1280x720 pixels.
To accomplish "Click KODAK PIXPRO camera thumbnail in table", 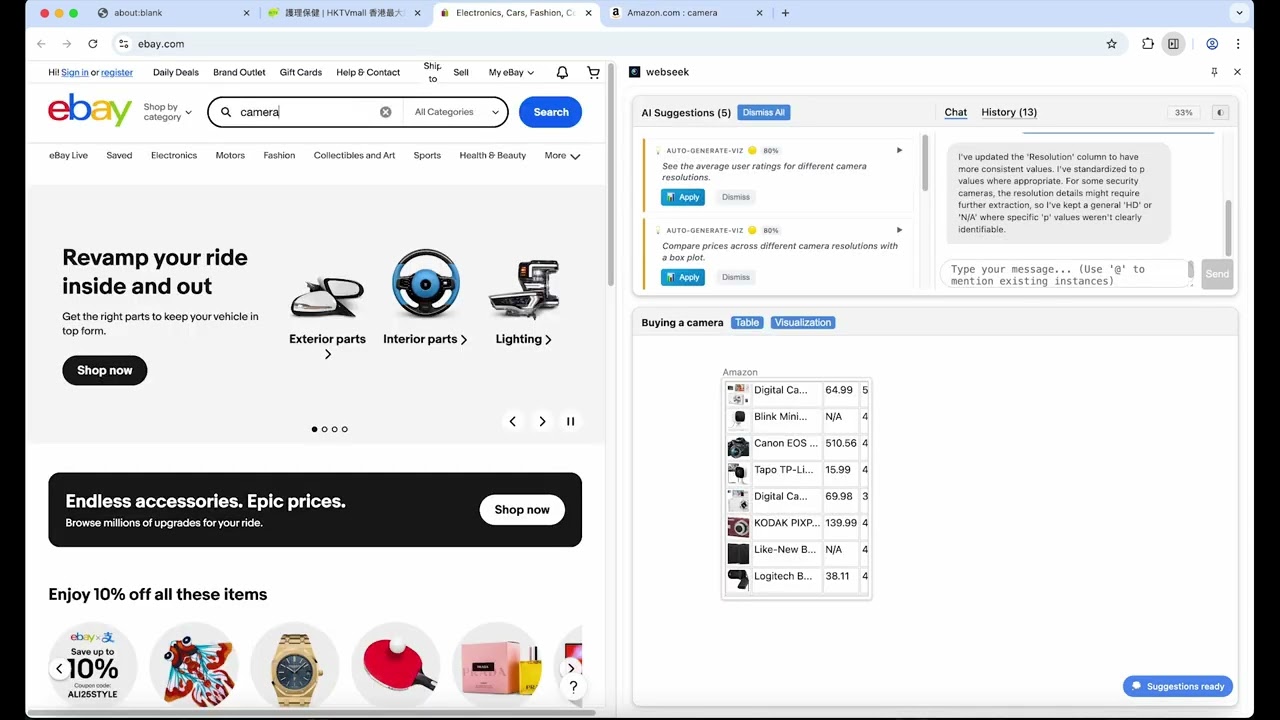I will (738, 527).
